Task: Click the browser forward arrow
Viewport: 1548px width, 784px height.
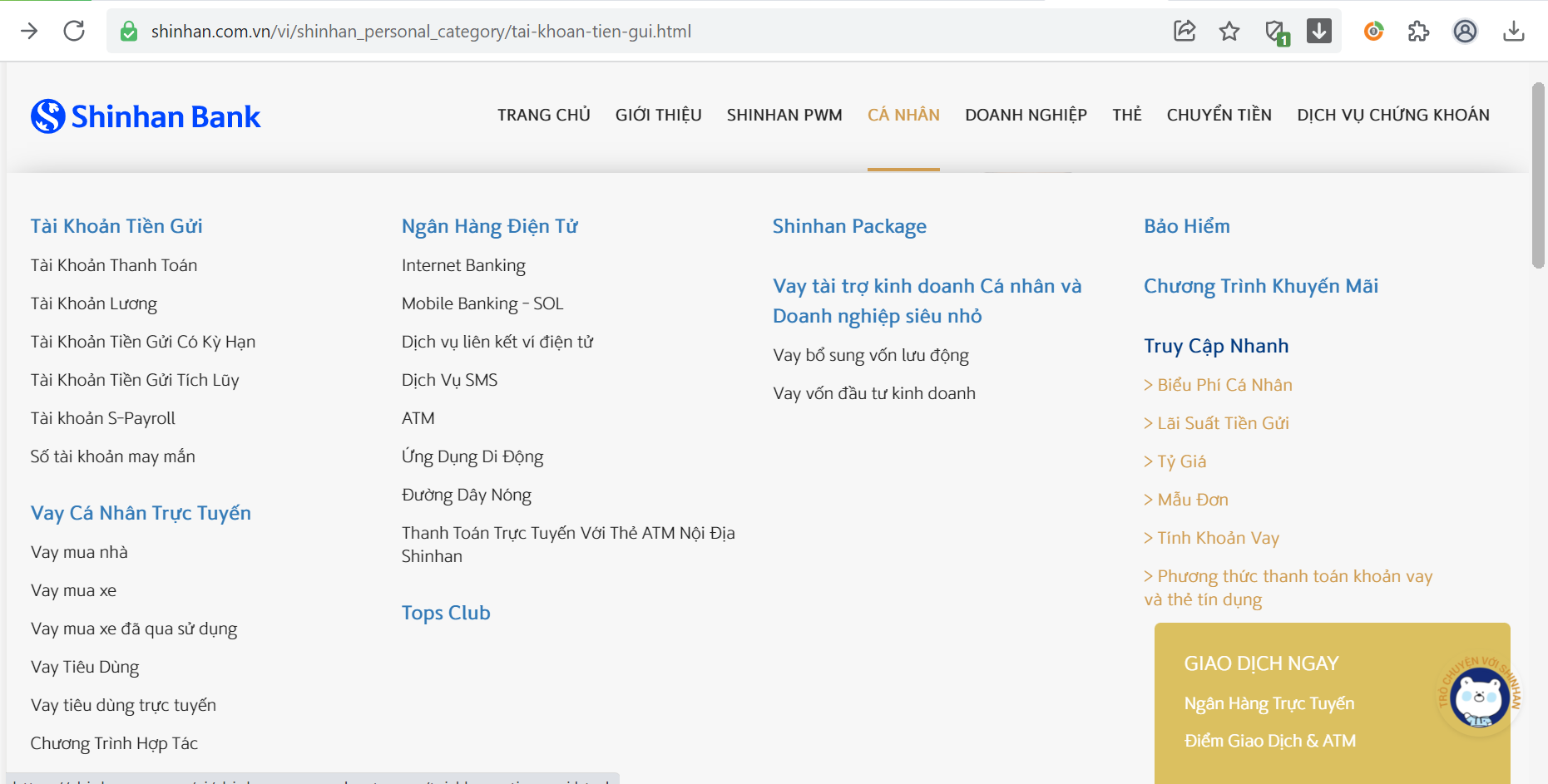Action: [x=29, y=32]
